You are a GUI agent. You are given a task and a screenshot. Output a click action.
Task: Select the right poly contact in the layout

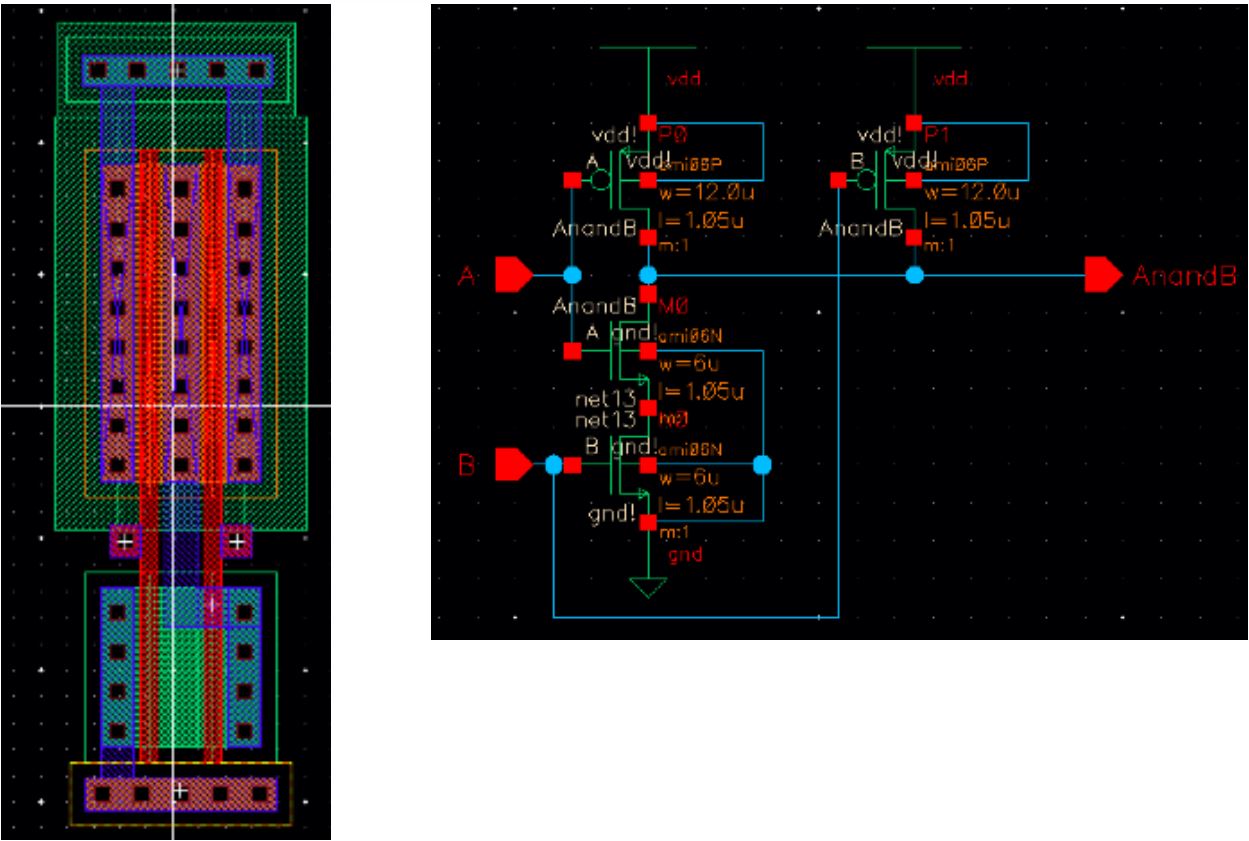pyautogui.click(x=237, y=542)
